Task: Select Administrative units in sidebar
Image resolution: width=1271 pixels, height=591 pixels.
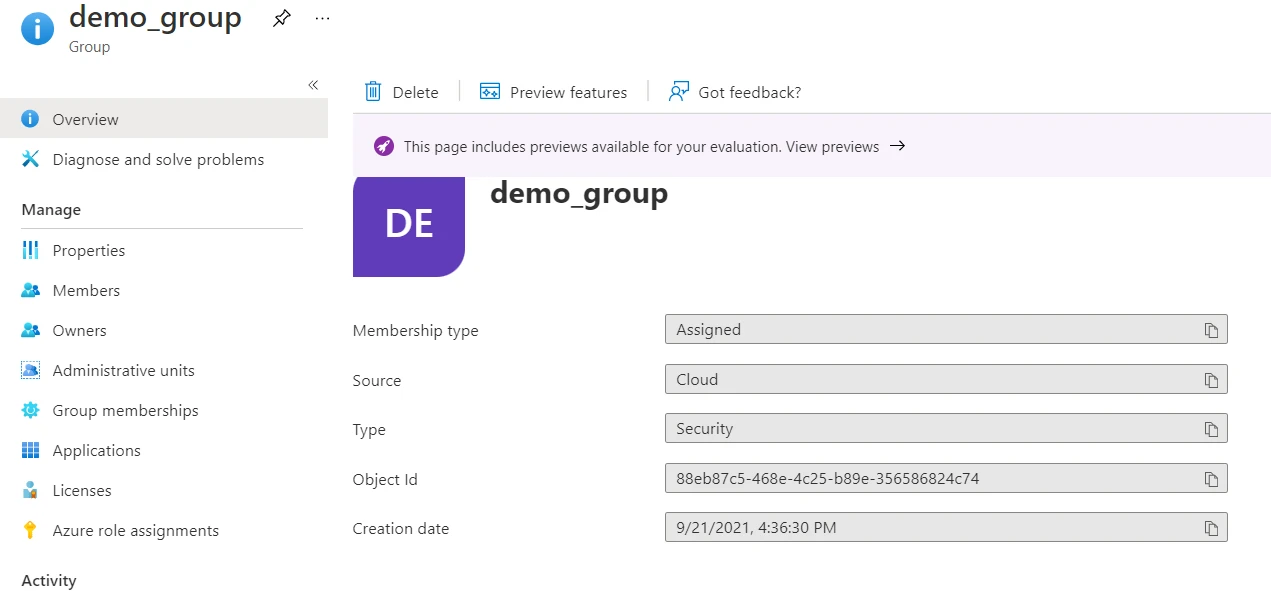Action: pyautogui.click(x=123, y=370)
